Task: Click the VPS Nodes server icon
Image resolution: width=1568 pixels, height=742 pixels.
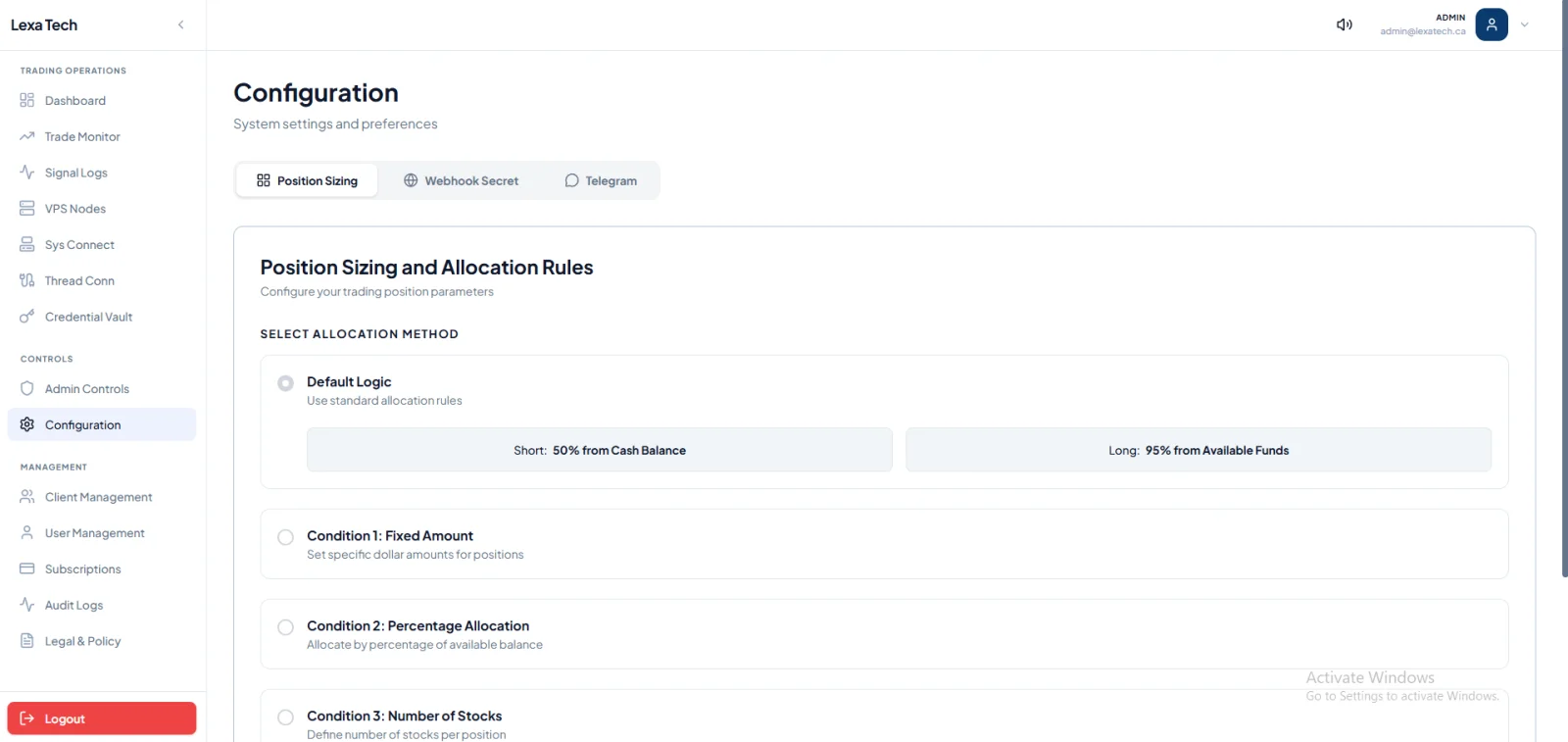Action: [x=27, y=209]
